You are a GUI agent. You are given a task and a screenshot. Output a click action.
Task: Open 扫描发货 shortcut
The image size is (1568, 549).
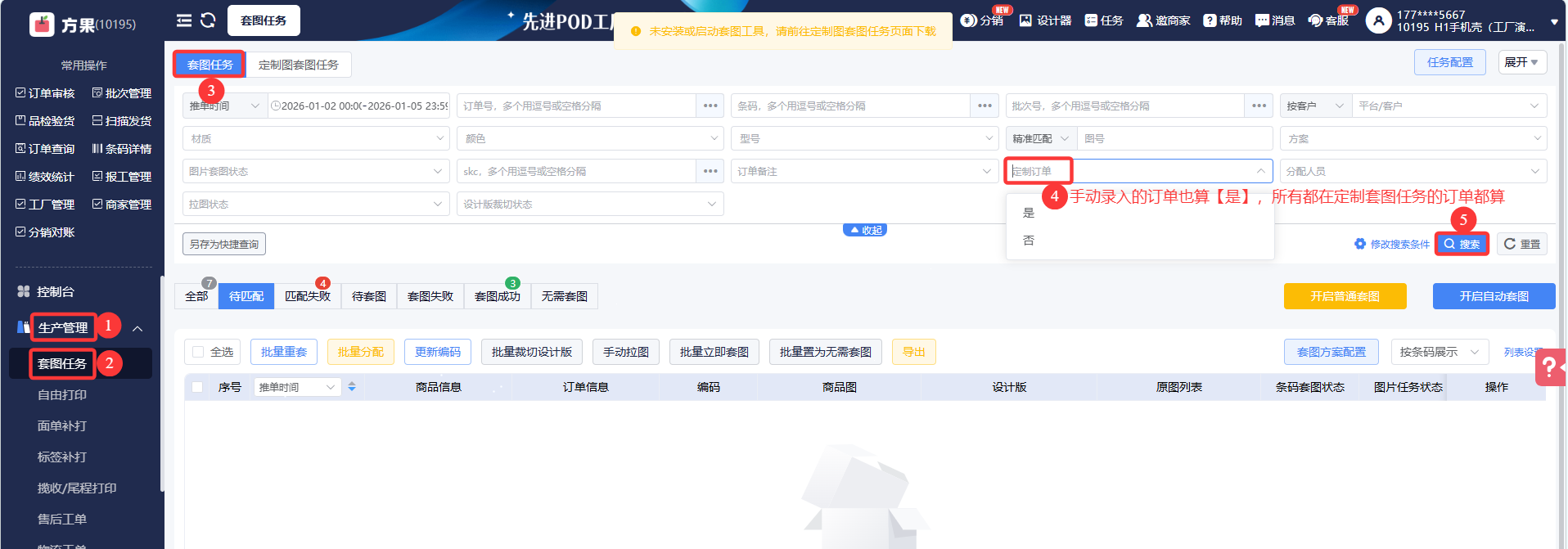tap(122, 121)
